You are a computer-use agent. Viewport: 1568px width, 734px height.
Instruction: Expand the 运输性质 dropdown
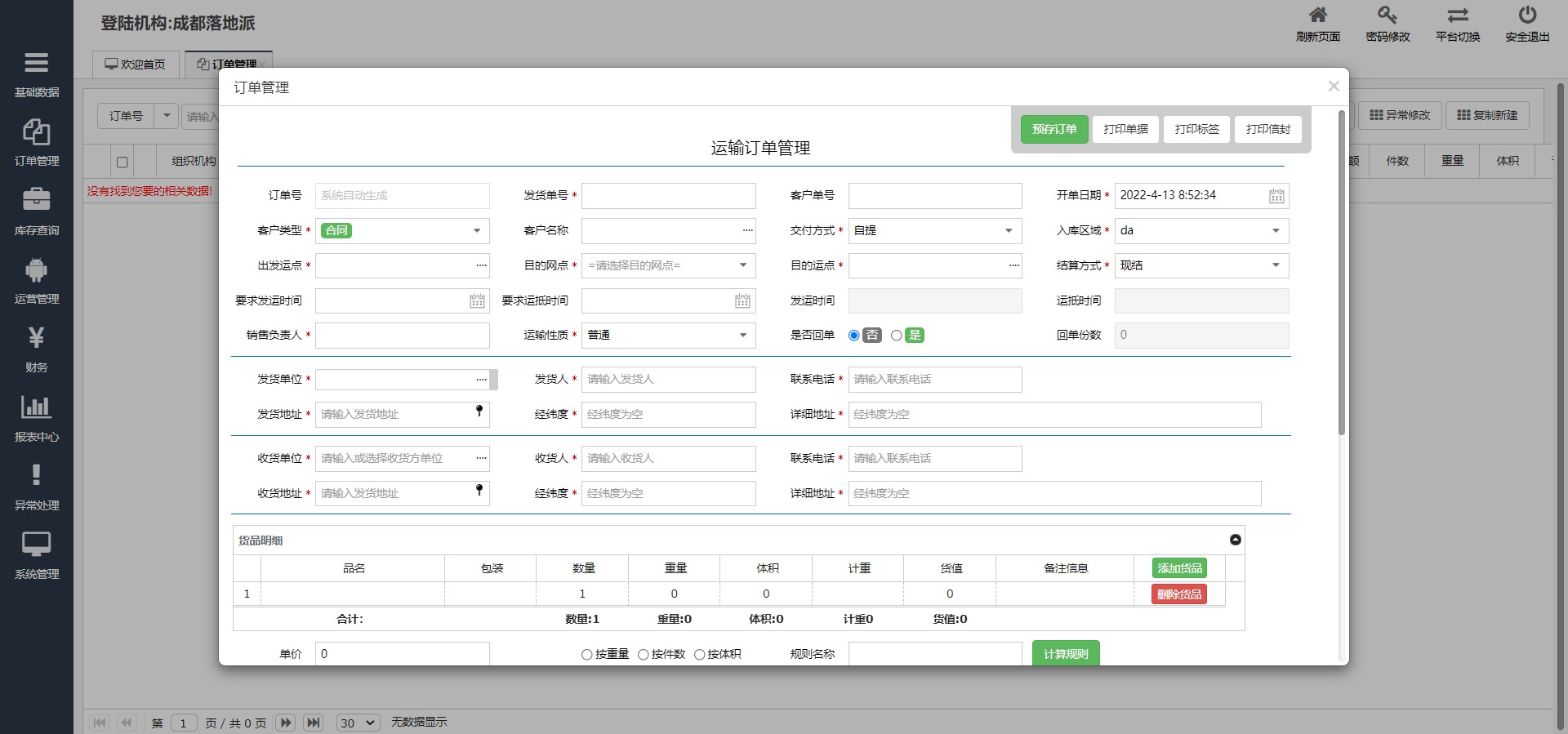(x=742, y=336)
